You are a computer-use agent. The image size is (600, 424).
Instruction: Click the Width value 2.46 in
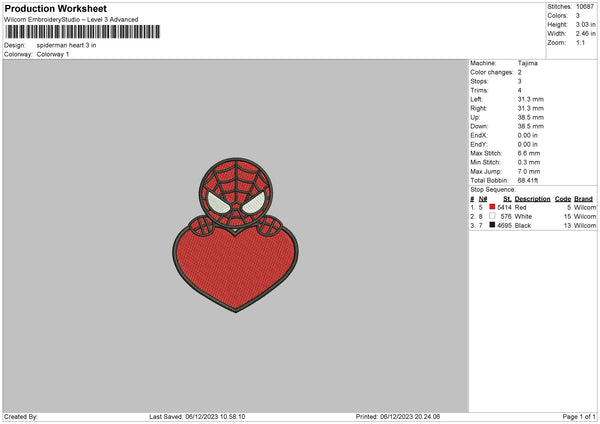[585, 34]
